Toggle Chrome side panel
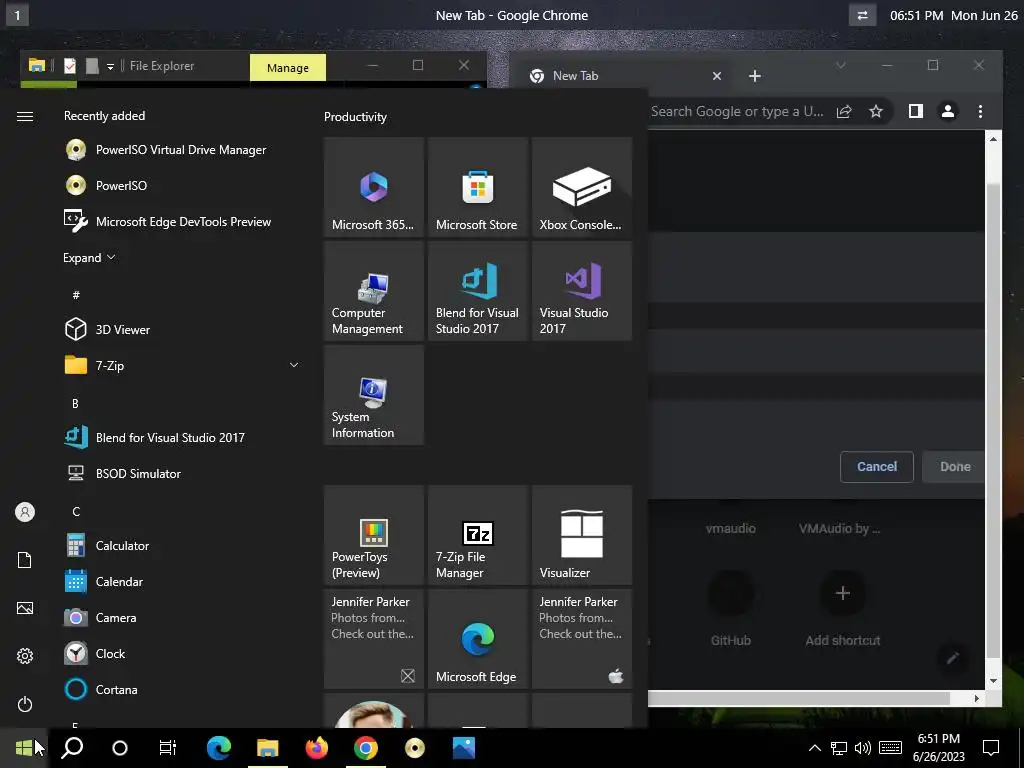Image resolution: width=1024 pixels, height=768 pixels. click(x=916, y=111)
